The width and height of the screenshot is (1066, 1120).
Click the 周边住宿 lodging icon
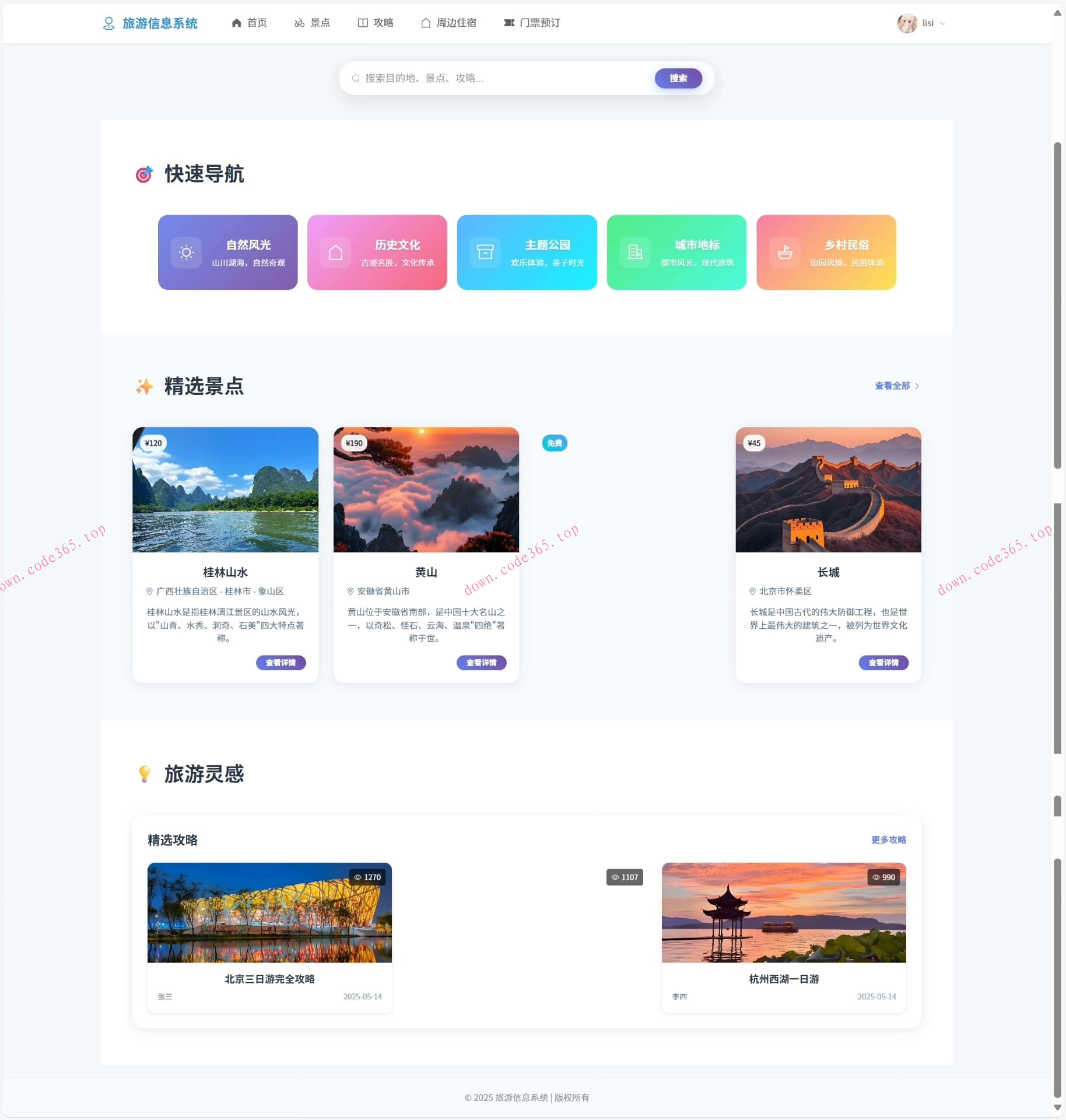pos(425,22)
